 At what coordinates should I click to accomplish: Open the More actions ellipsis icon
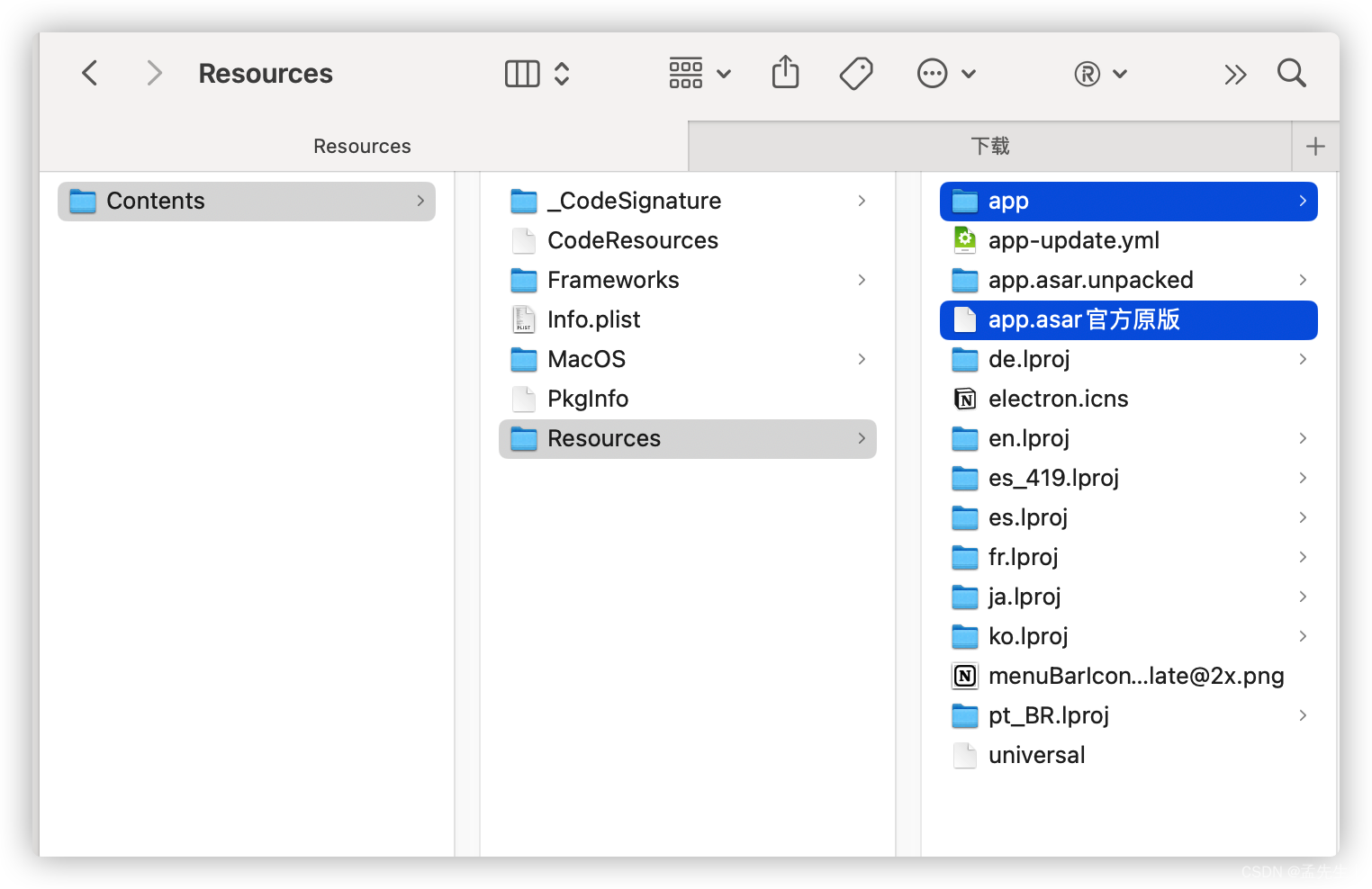932,74
